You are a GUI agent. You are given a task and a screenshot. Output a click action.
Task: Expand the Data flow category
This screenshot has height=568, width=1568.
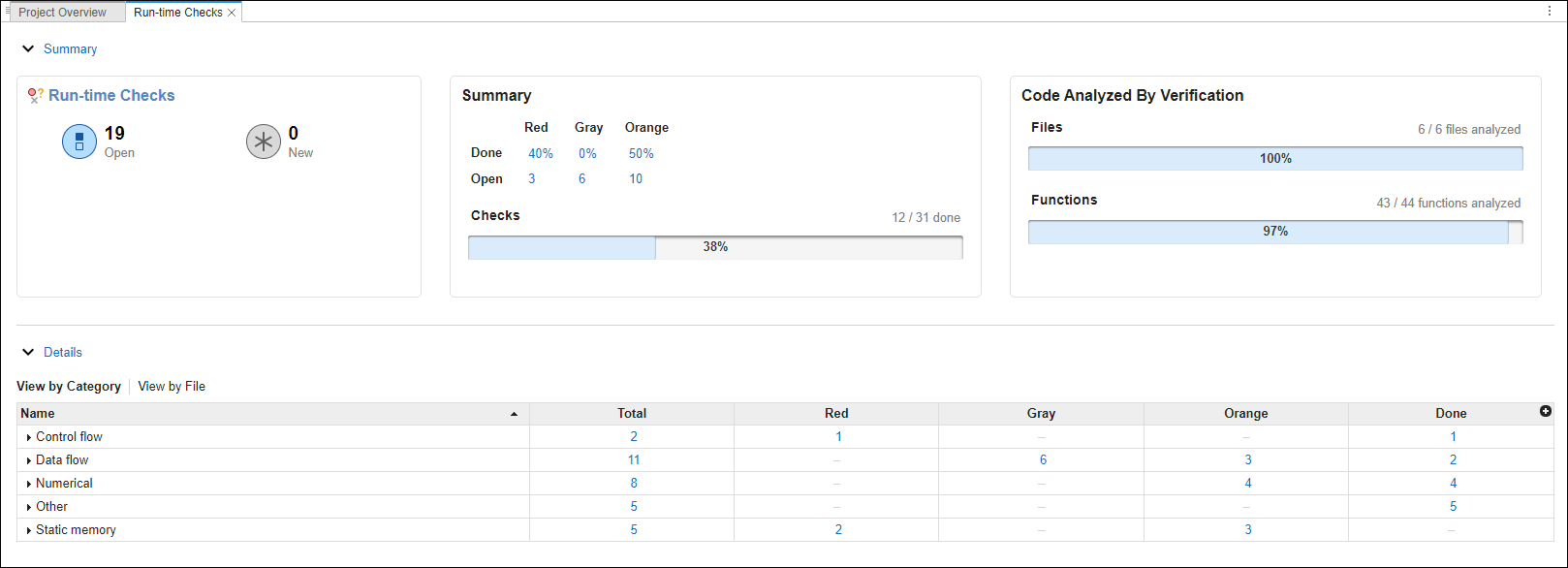[x=29, y=460]
